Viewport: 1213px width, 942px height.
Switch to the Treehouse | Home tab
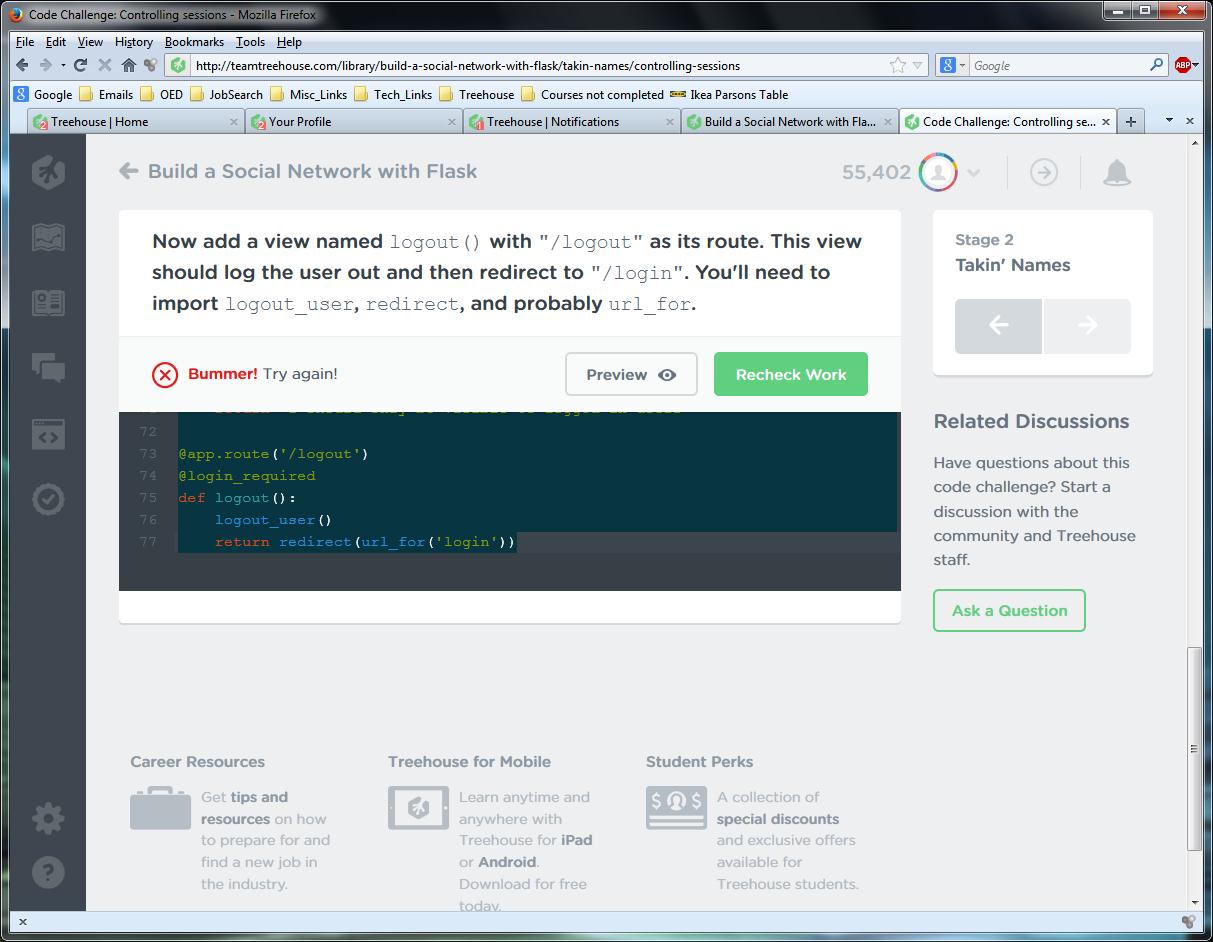tap(136, 121)
